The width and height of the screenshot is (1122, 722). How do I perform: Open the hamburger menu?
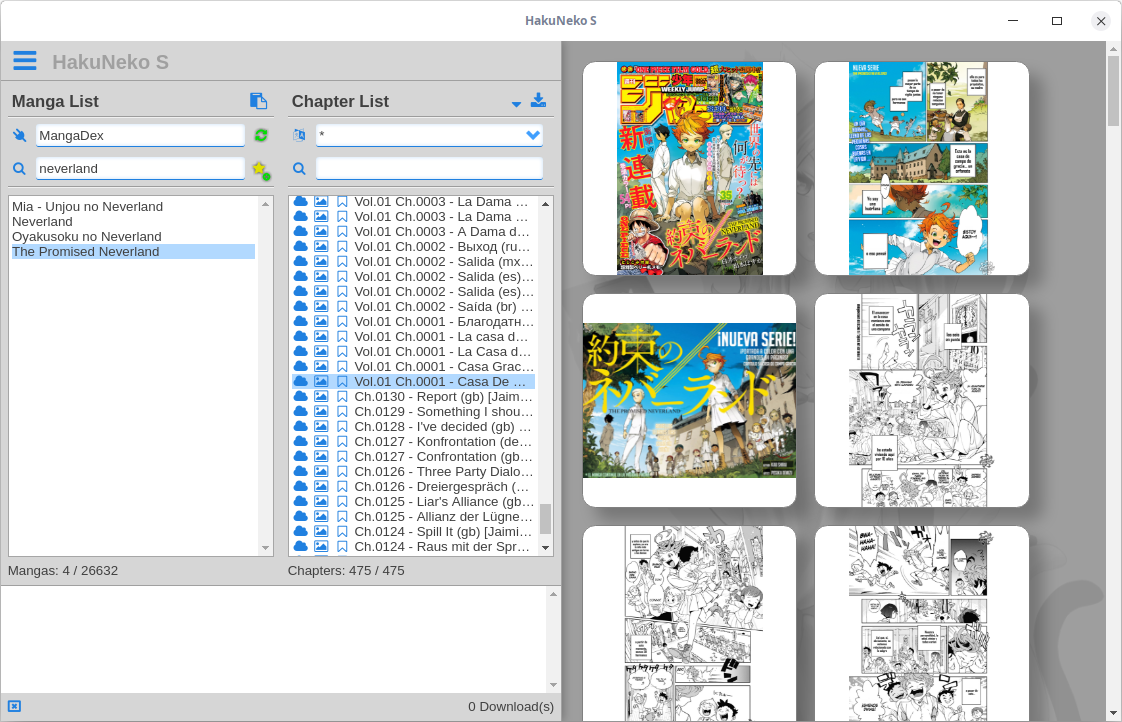pyautogui.click(x=25, y=59)
